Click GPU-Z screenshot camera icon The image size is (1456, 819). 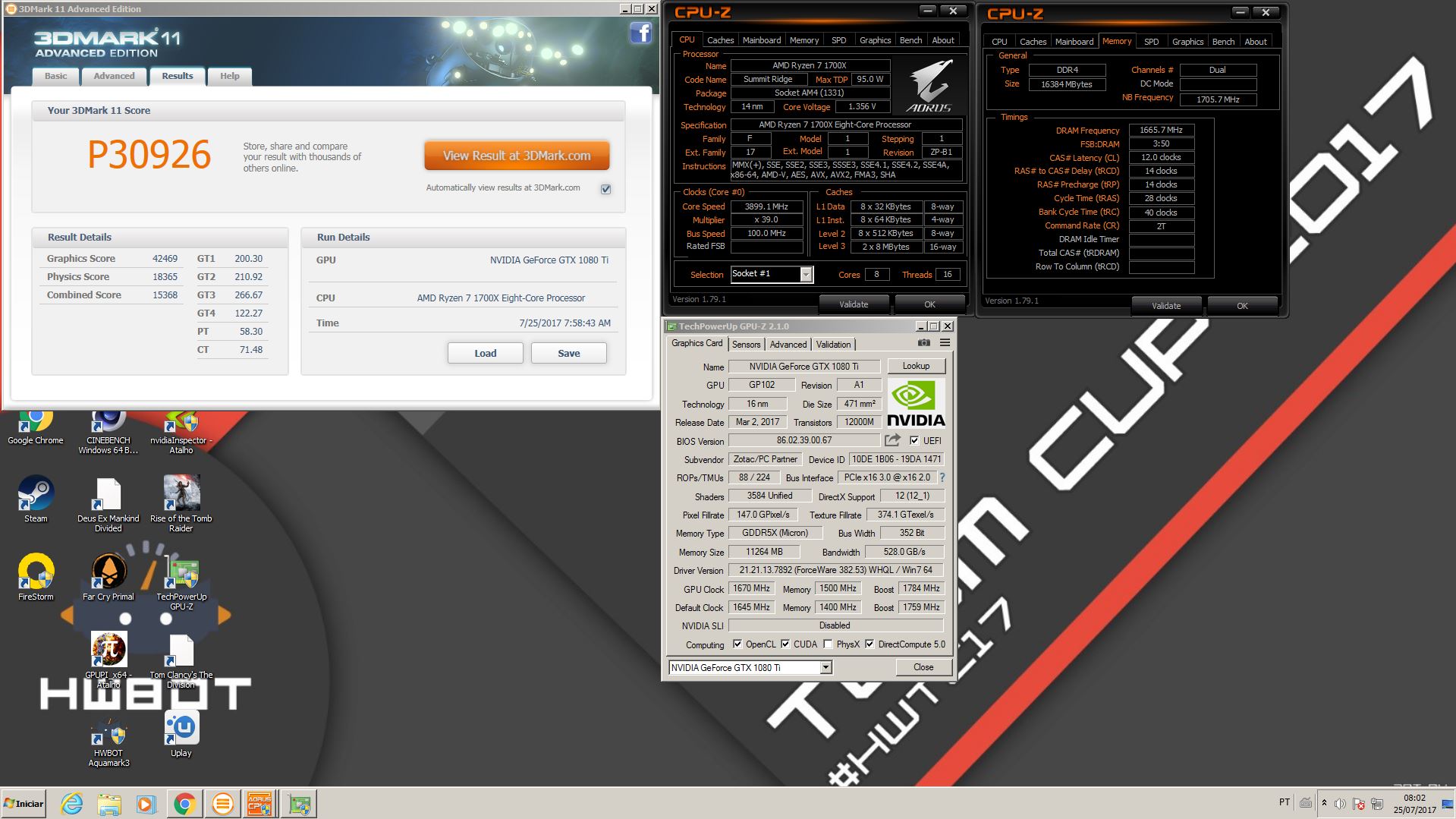[923, 343]
